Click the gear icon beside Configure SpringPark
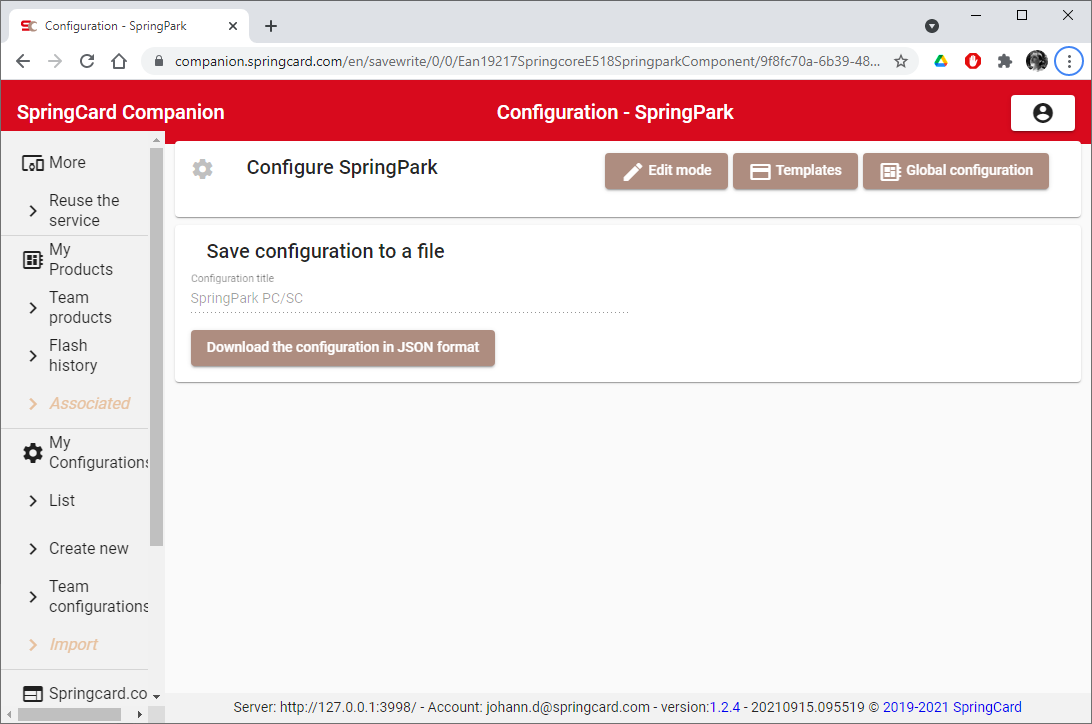Screen dimensions: 1092x724 pos(203,168)
